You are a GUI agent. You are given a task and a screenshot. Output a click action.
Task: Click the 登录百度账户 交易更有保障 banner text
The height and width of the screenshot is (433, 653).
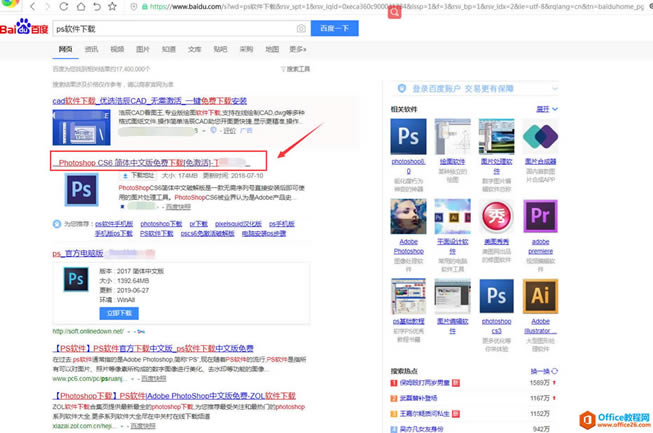[x=463, y=88]
